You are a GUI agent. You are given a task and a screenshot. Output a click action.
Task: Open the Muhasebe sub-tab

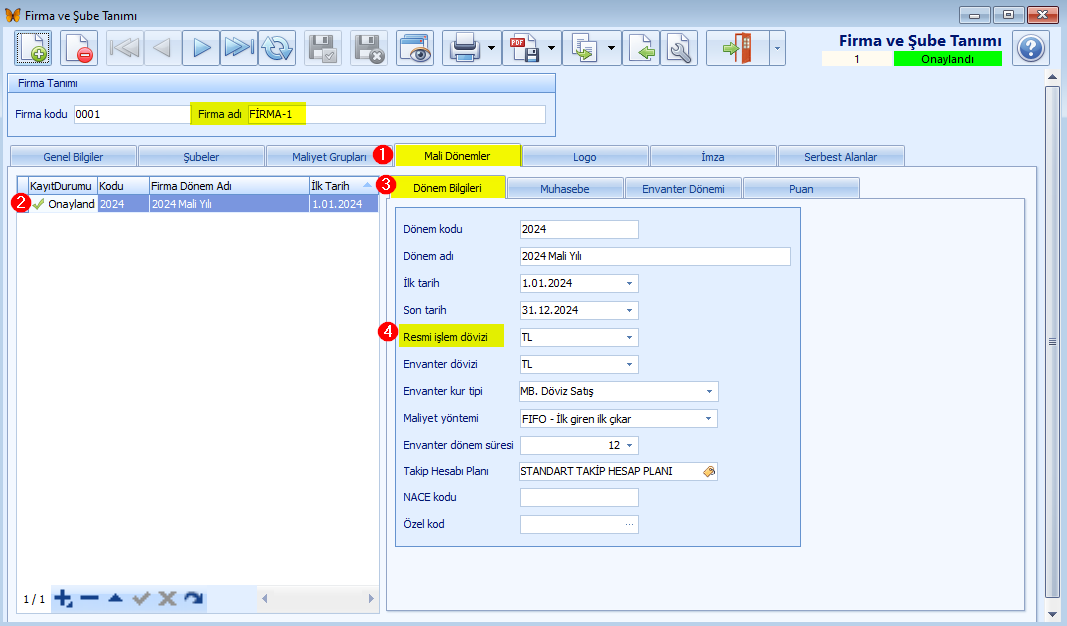tap(565, 187)
